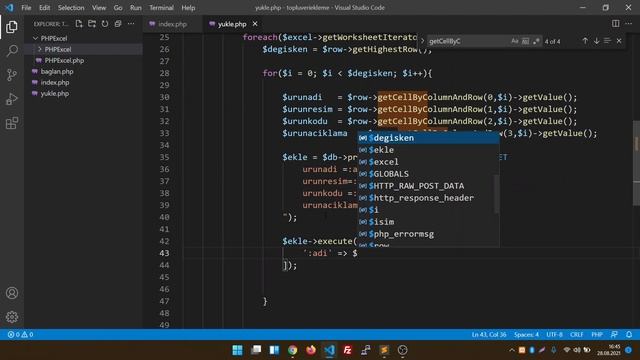Open the File menu
Viewport: 640px width, 360px height.
tap(26, 8)
